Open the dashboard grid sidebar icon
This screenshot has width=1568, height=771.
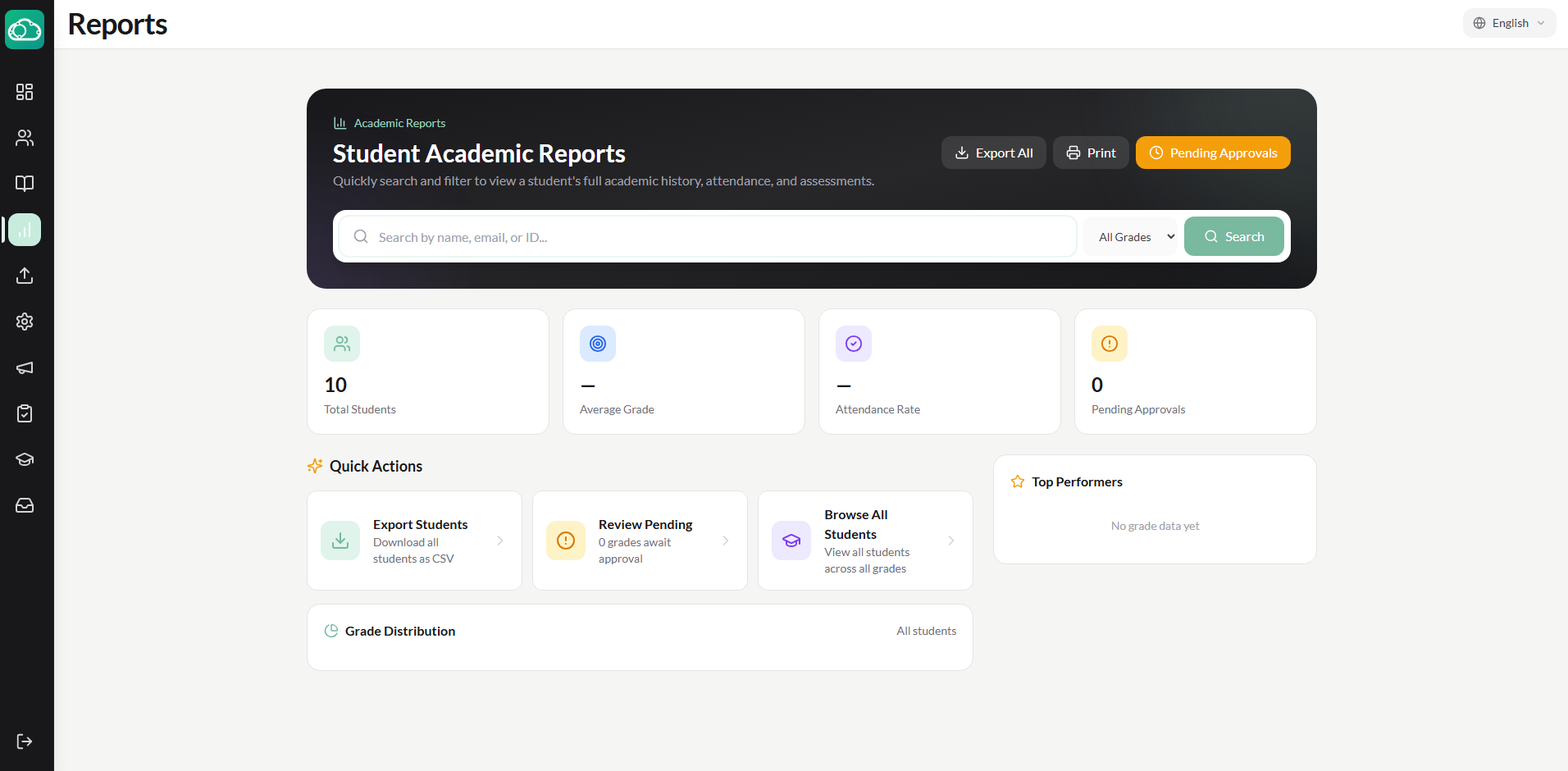coord(25,92)
